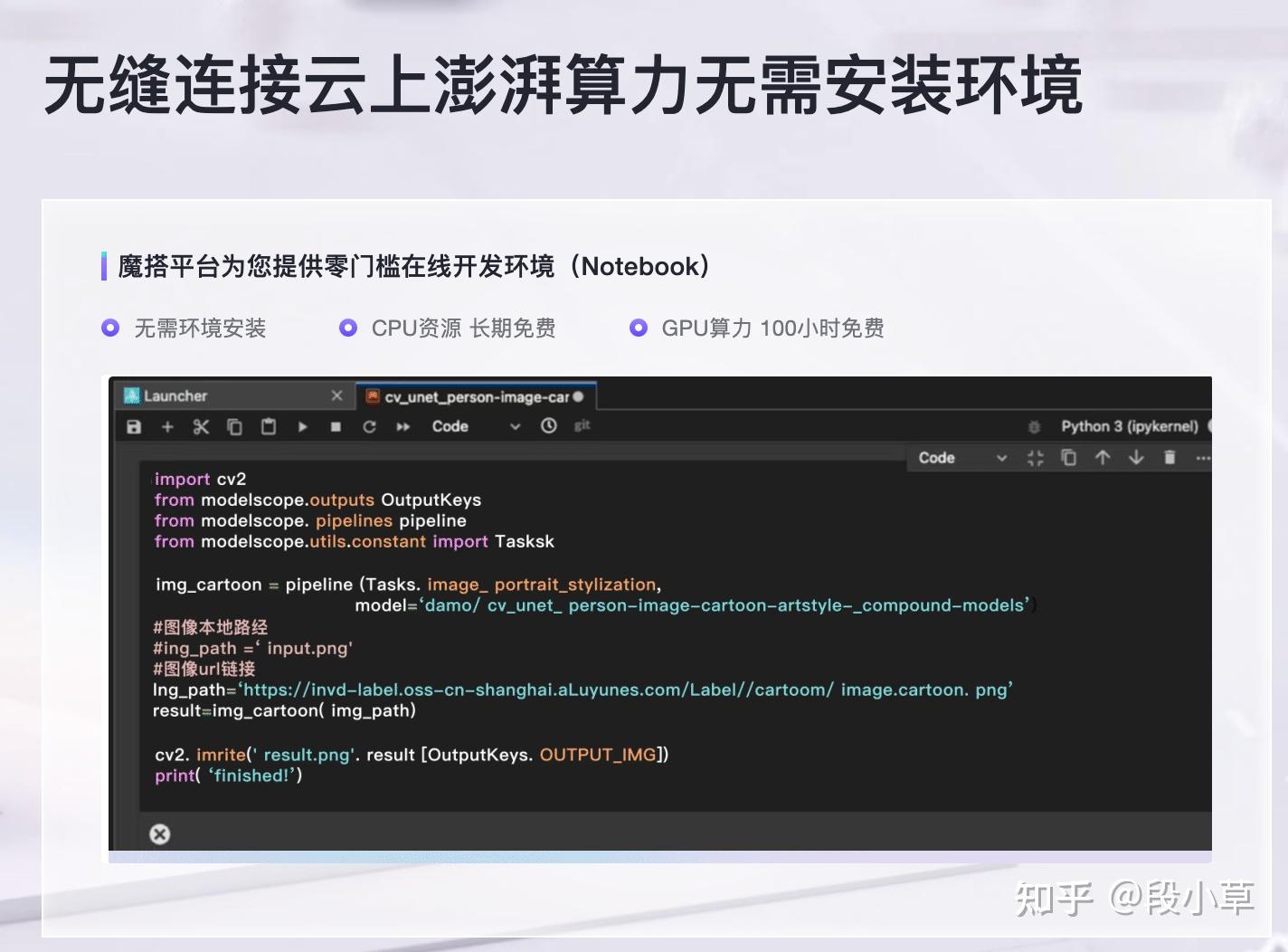
Task: Click the "print( 'finished!')" line
Action: (228, 776)
